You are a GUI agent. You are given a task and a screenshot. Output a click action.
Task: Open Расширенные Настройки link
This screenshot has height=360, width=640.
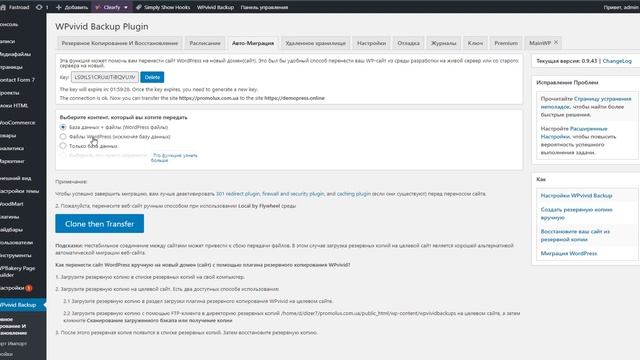coord(574,133)
